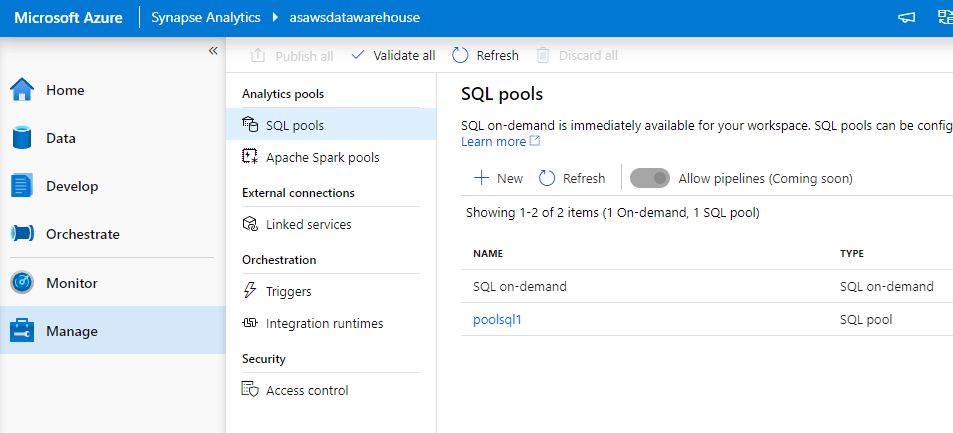The image size is (953, 433).
Task: Click the Orchestration section heading
Action: (x=279, y=260)
